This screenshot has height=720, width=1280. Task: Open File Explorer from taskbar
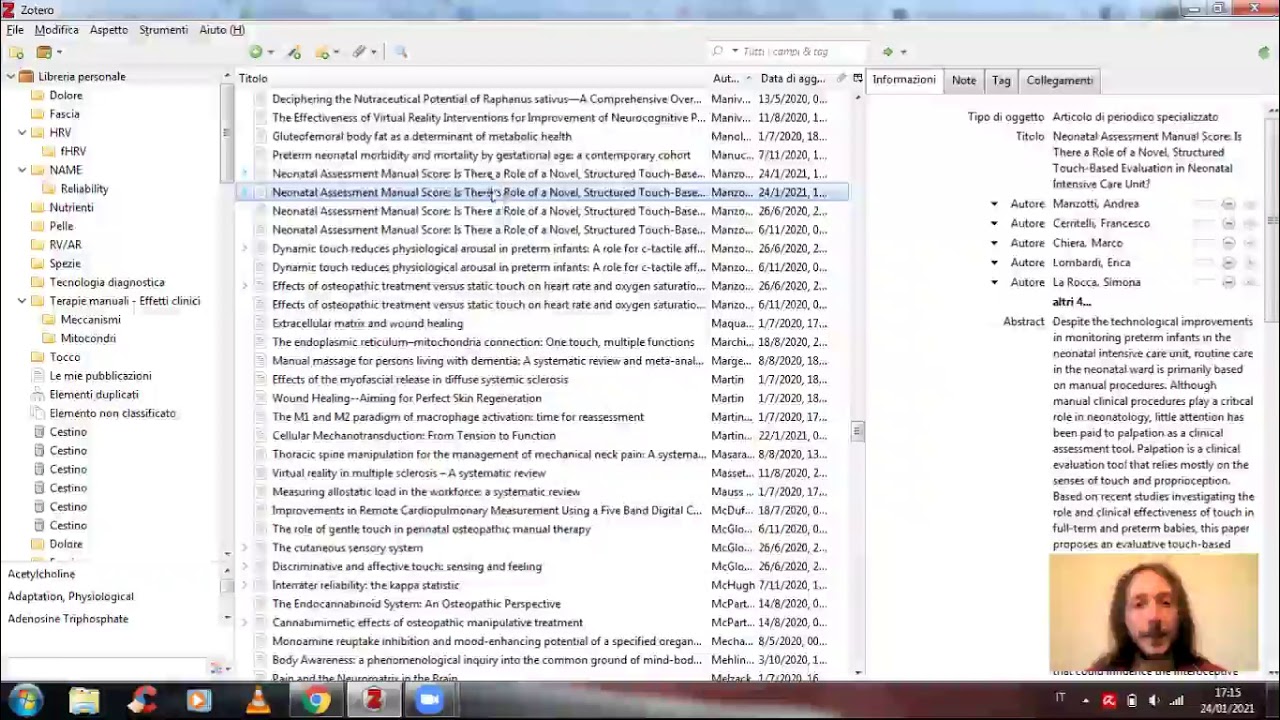tap(84, 701)
